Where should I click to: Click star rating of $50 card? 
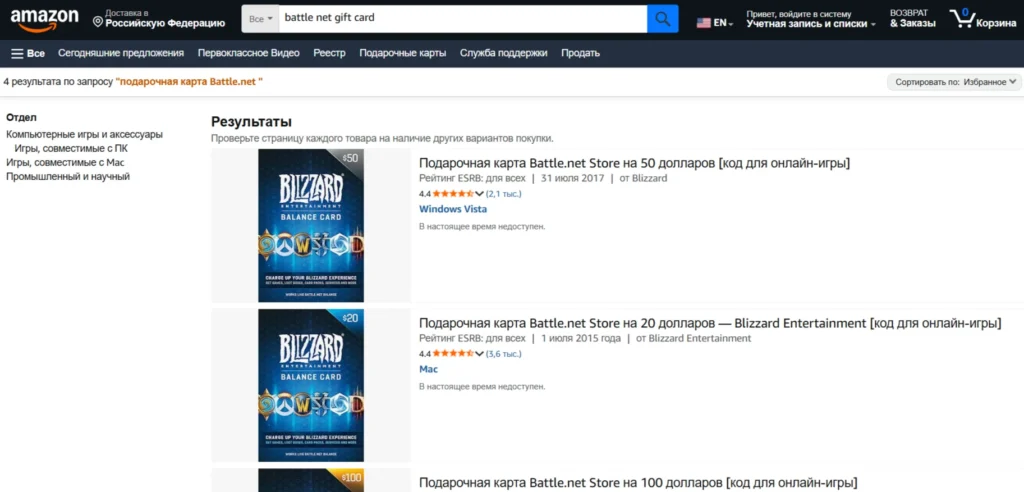click(453, 194)
